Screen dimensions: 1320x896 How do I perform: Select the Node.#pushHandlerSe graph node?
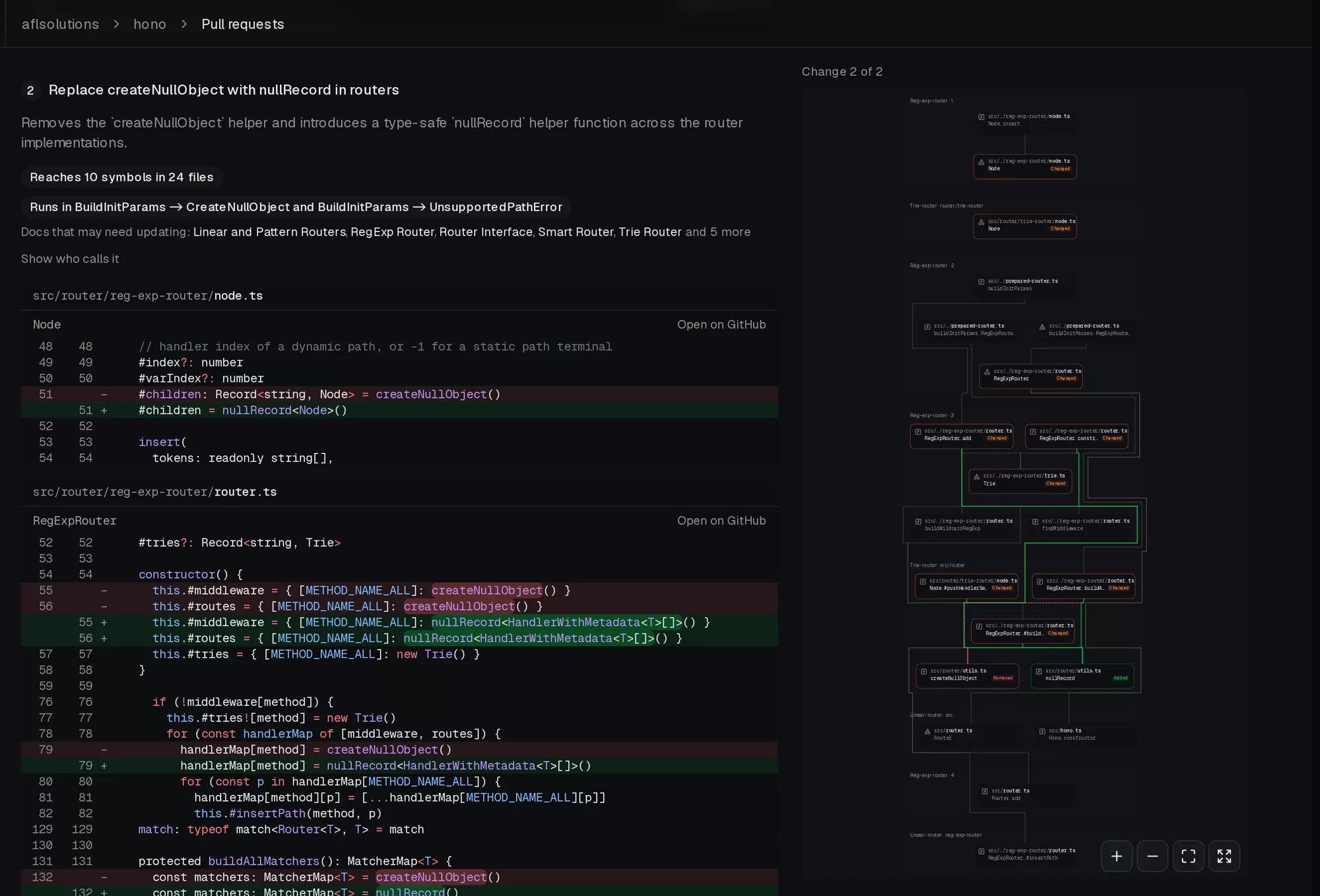point(966,585)
